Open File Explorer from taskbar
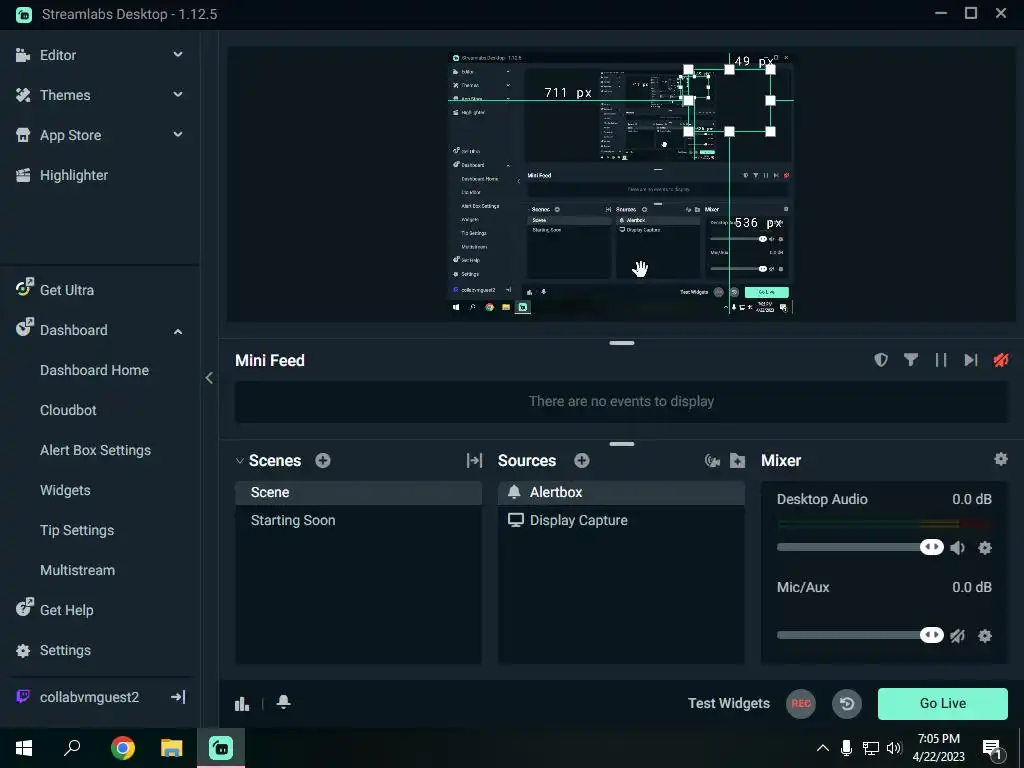The width and height of the screenshot is (1024, 768). (172, 748)
